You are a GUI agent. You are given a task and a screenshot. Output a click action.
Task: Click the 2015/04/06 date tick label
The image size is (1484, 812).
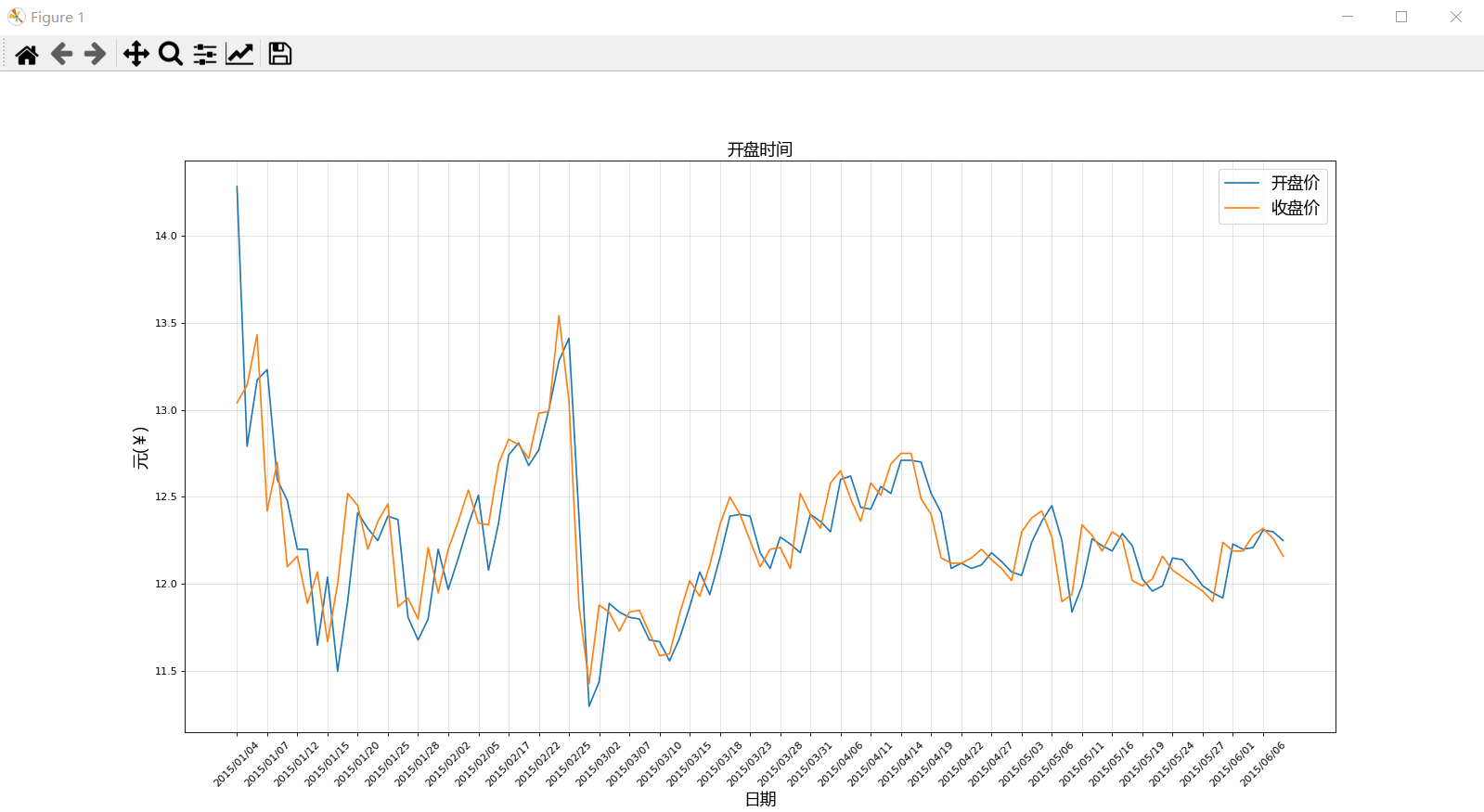(x=840, y=765)
